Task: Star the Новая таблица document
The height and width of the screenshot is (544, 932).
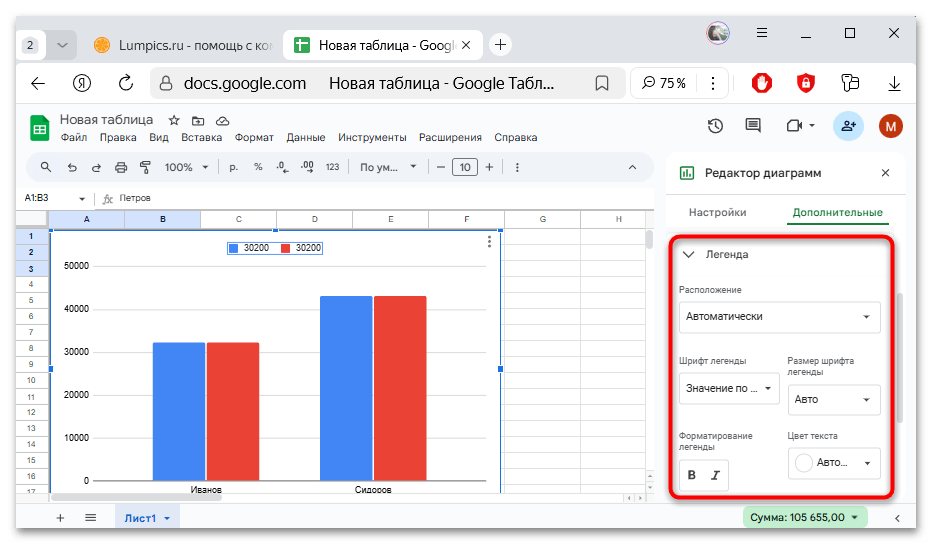Action: coord(173,120)
